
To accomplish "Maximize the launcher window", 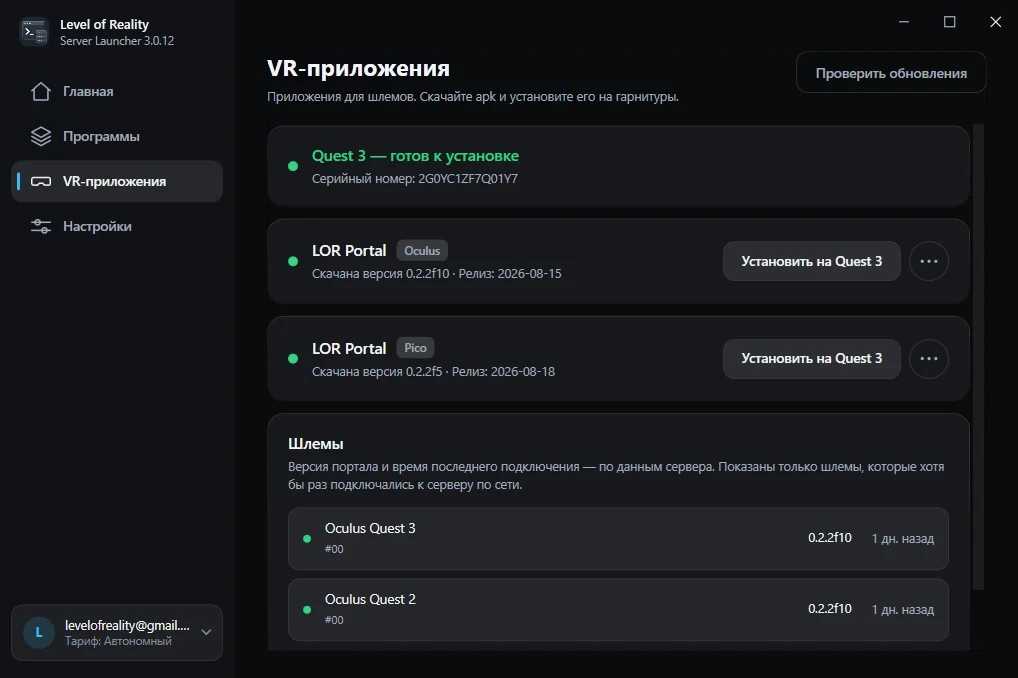I will 949,22.
